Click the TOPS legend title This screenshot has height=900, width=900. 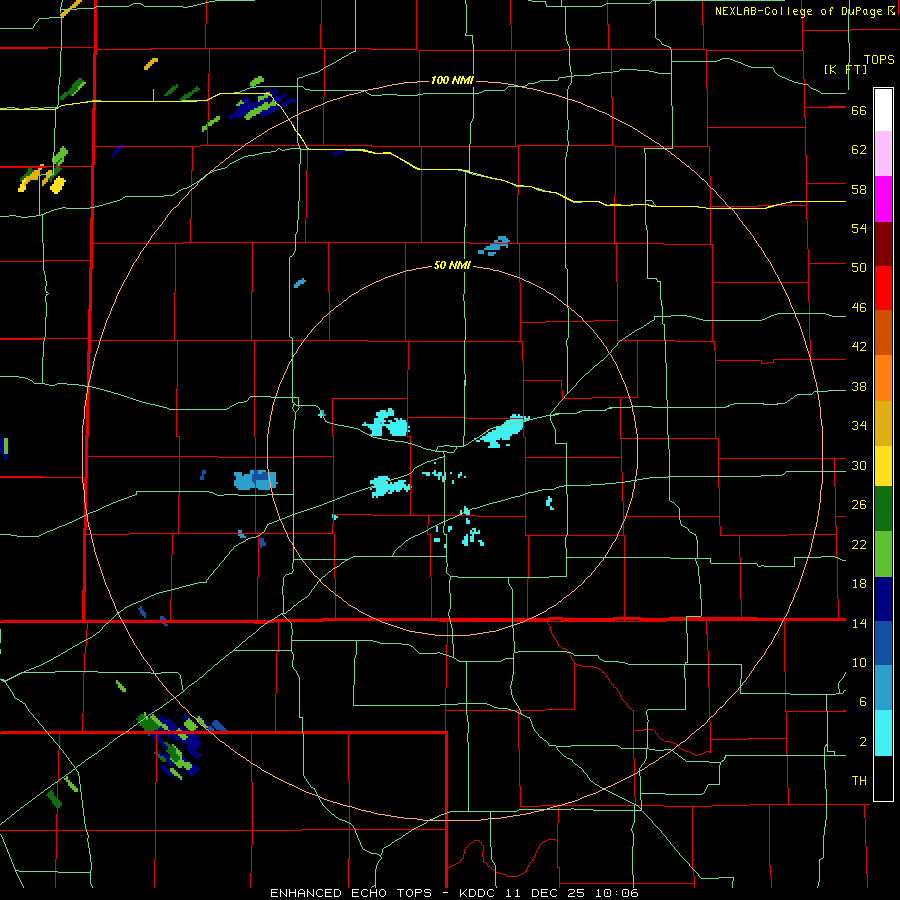click(x=879, y=59)
